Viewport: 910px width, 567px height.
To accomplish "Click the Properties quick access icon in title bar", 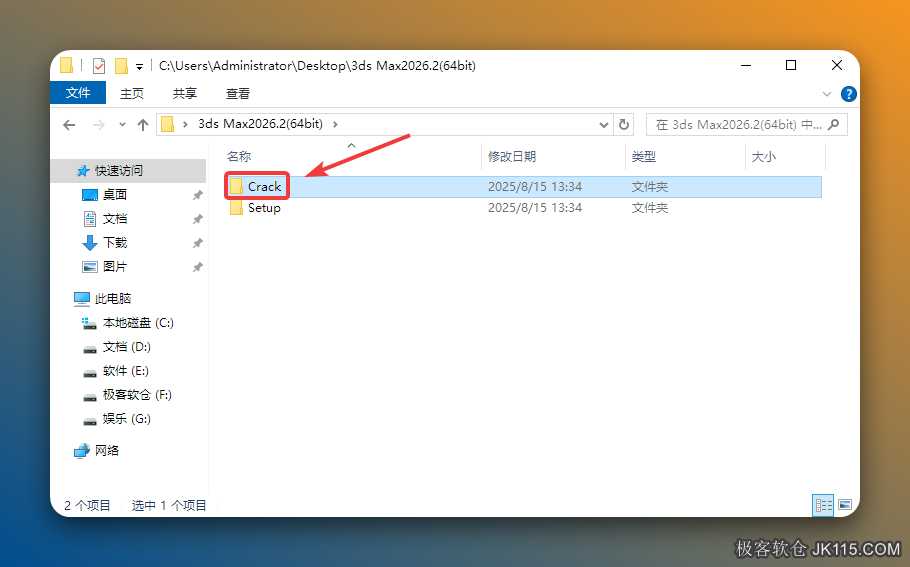I will click(x=99, y=66).
